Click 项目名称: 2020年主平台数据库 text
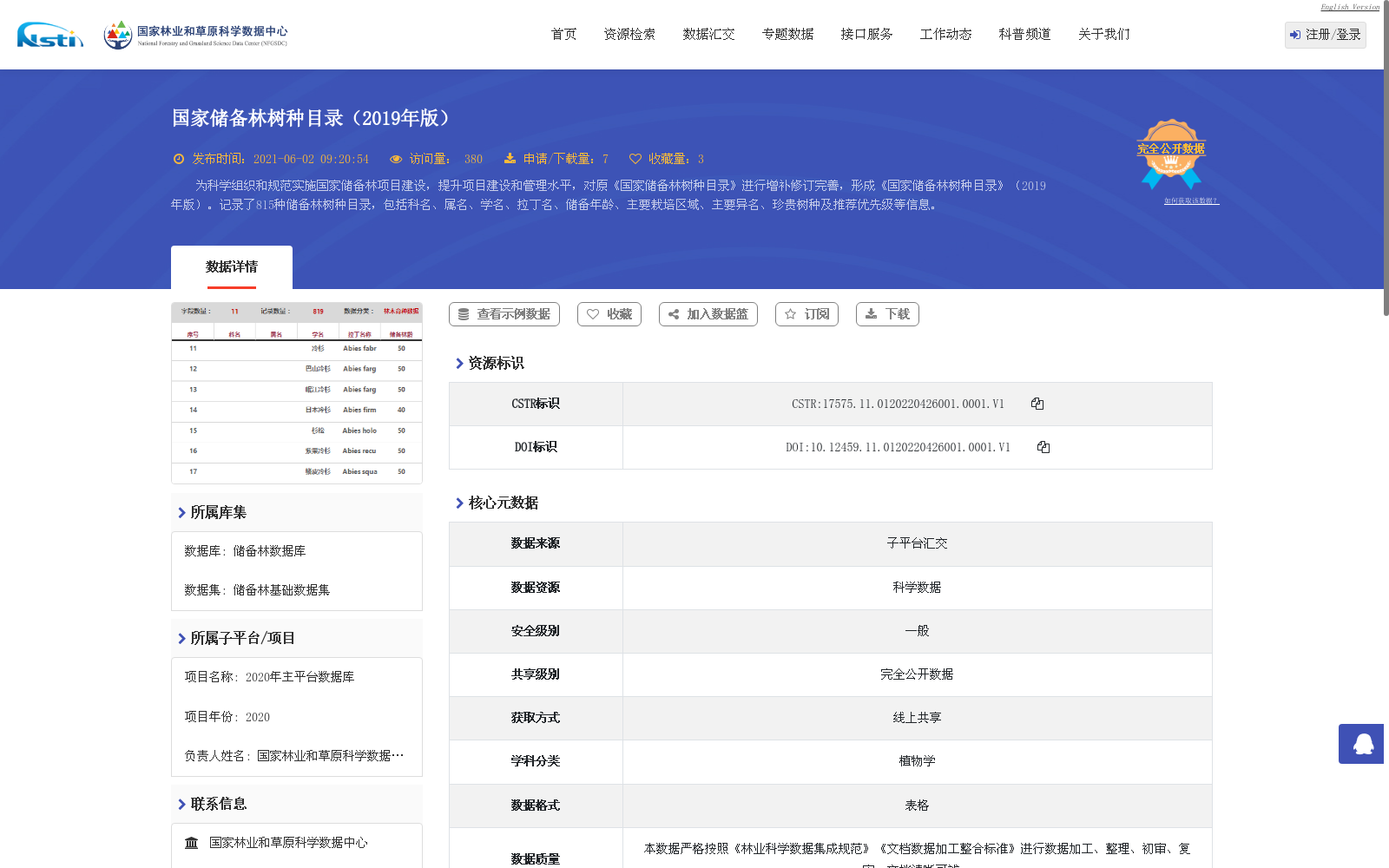This screenshot has height=868, width=1389. [269, 677]
